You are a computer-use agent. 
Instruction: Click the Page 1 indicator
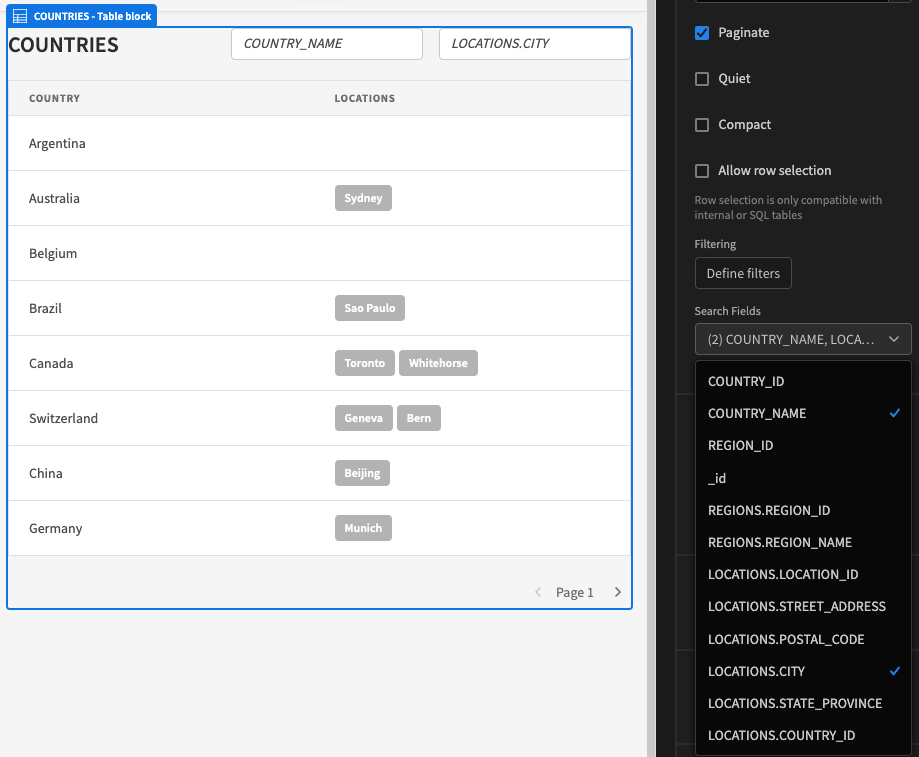[574, 592]
